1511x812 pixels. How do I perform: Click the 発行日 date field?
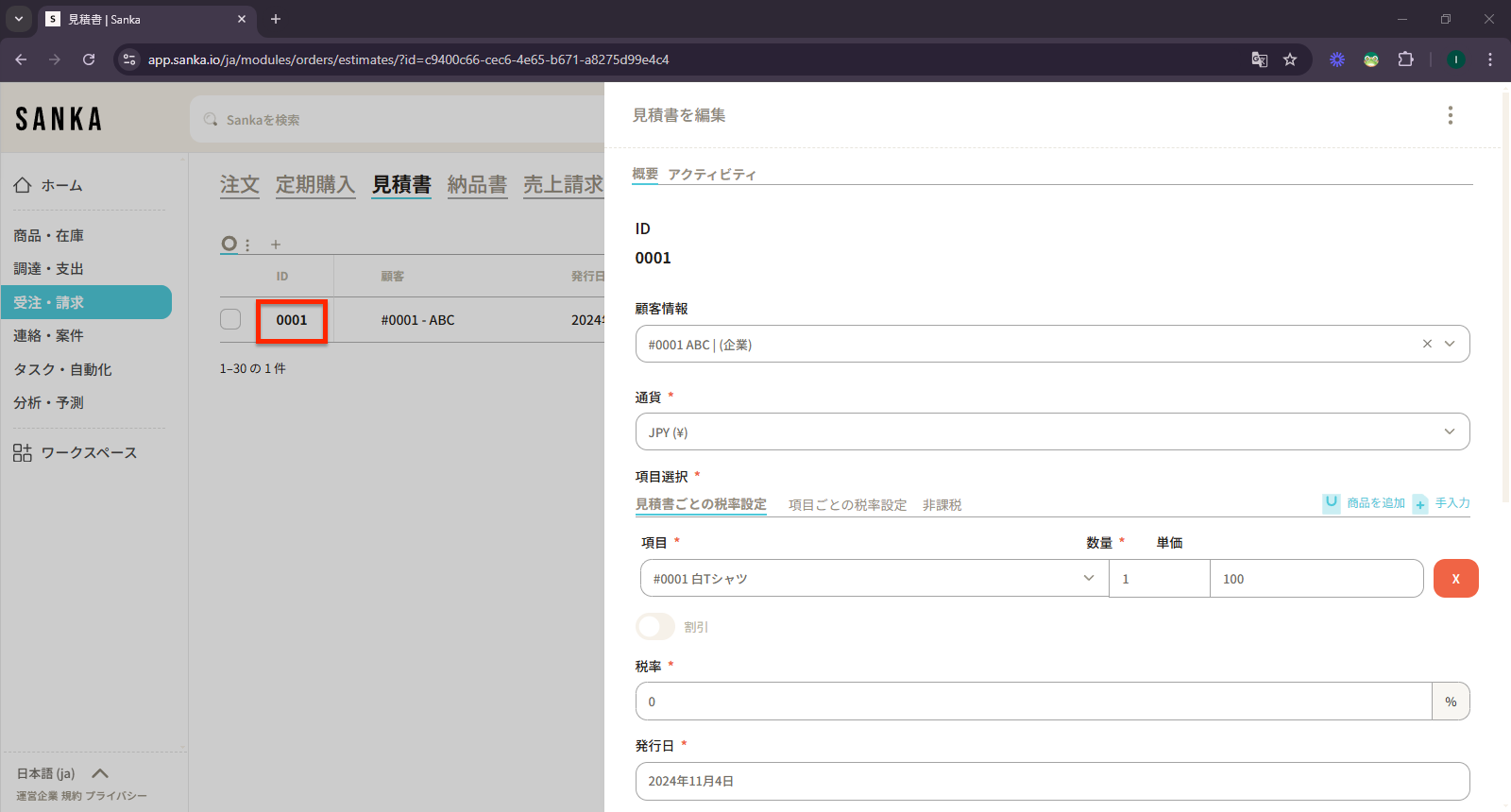tap(1052, 781)
